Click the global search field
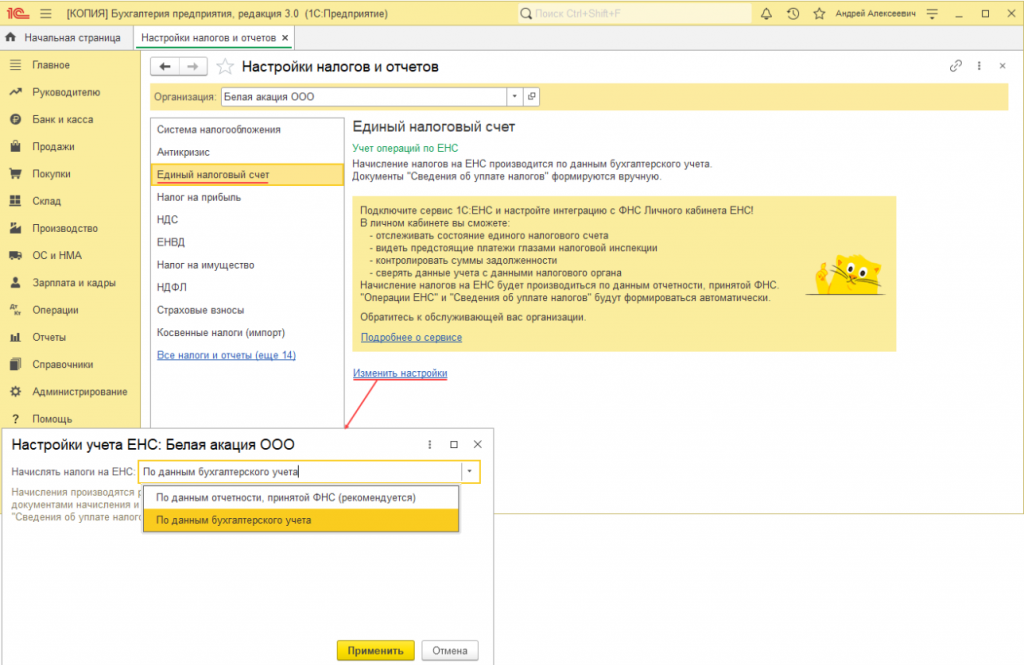 click(635, 14)
